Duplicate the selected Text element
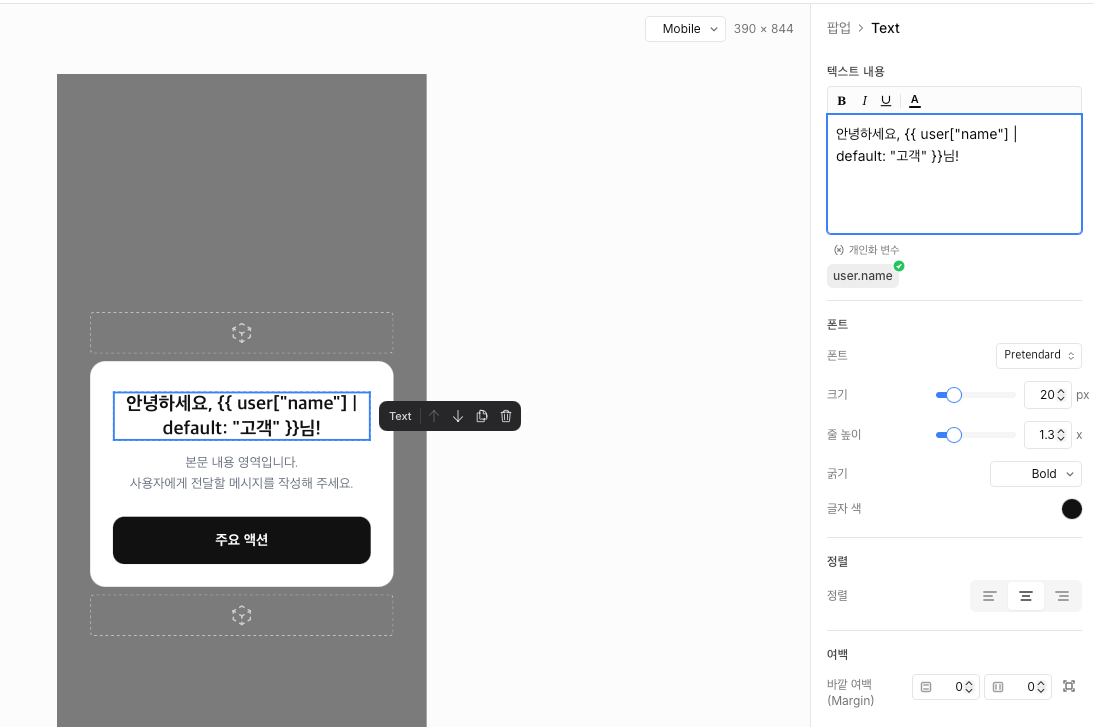Viewport: 1094px width, 727px height. click(481, 416)
